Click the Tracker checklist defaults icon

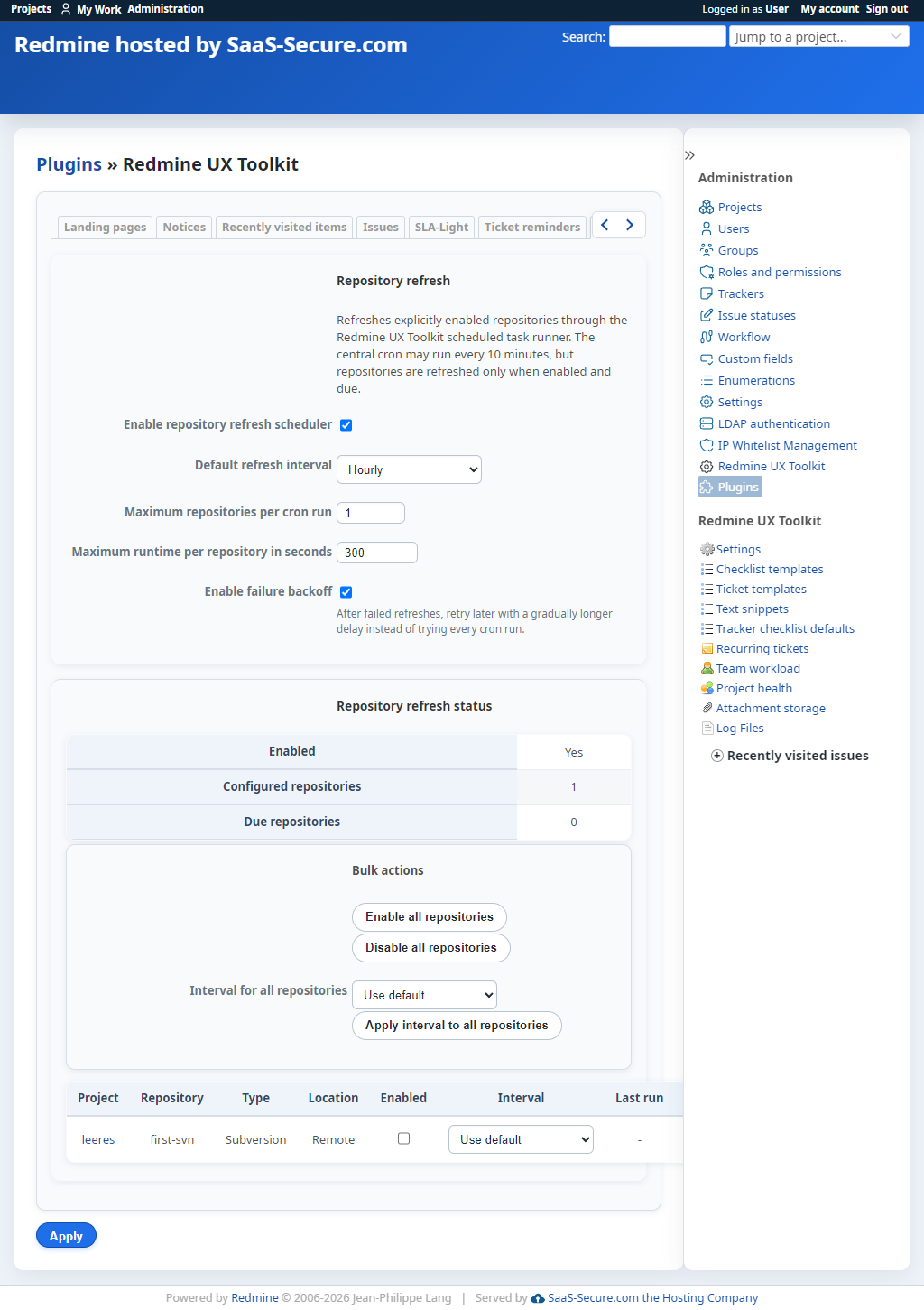point(707,628)
